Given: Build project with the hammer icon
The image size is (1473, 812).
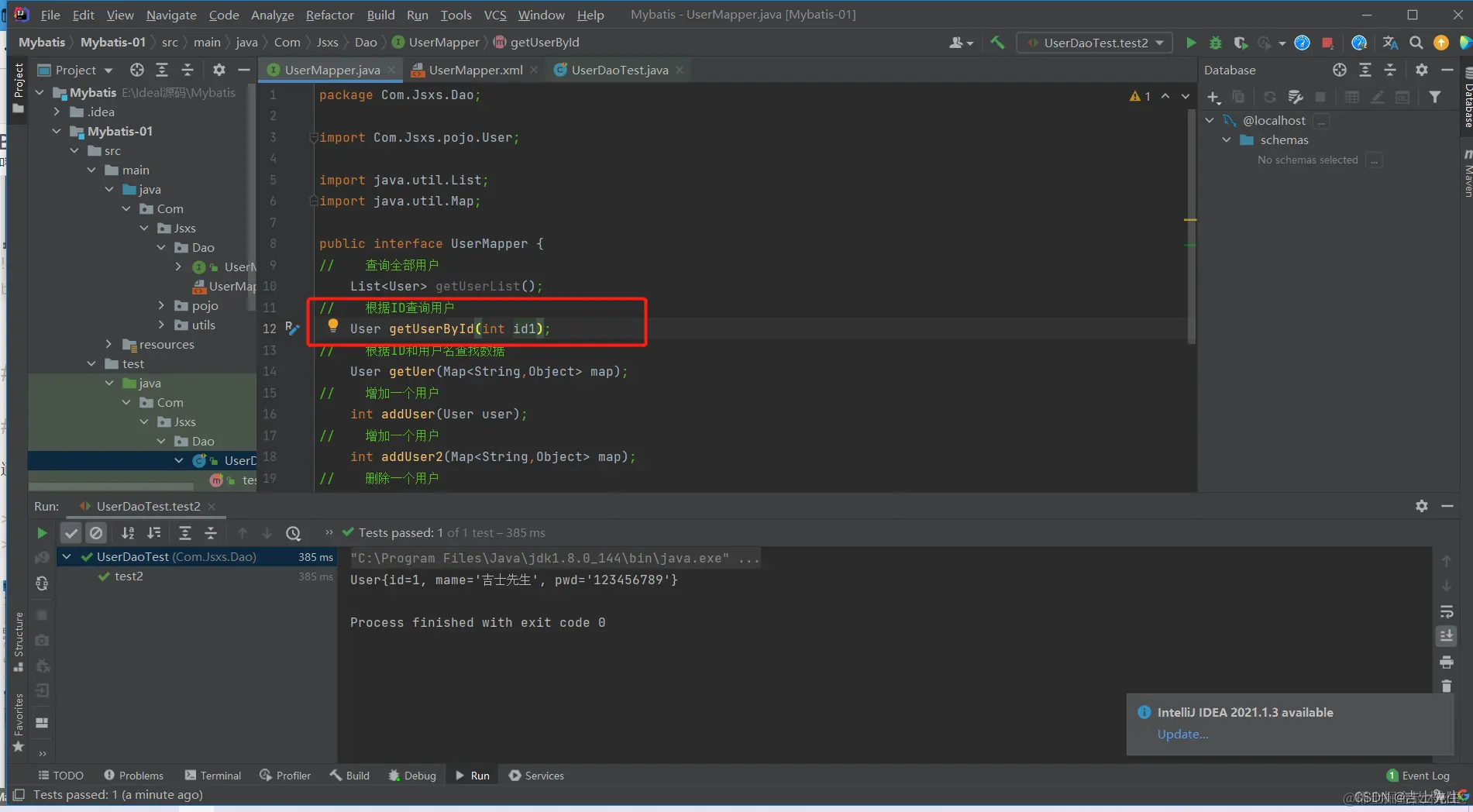Looking at the screenshot, I should coord(997,43).
